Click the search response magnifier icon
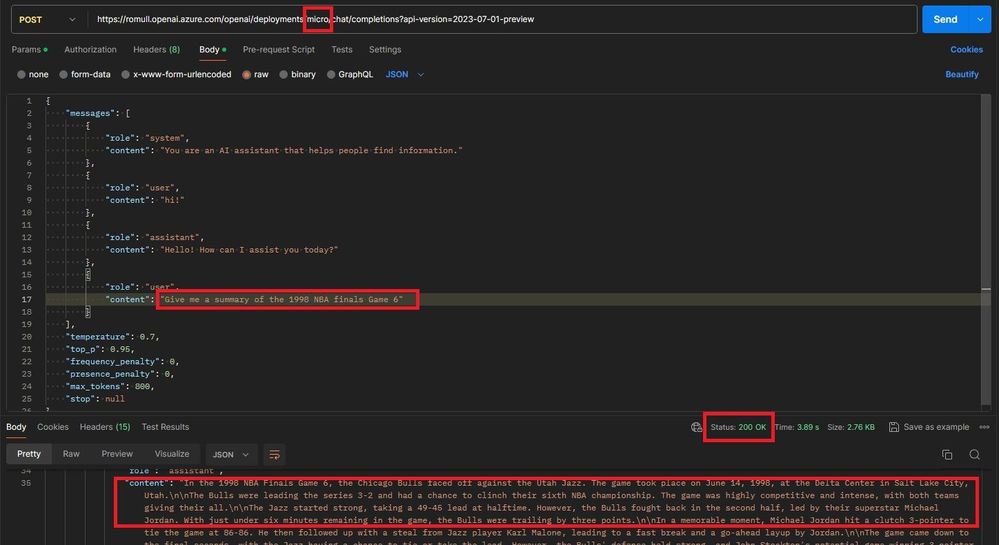 [974, 454]
